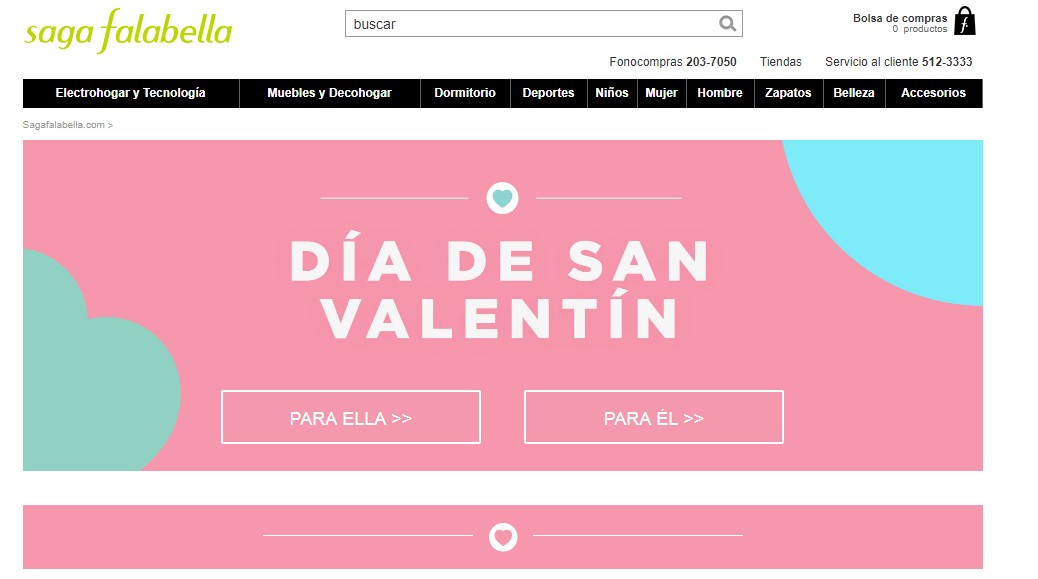Click the Sagafalabella.com breadcrumb link
1038x579 pixels.
[64, 124]
